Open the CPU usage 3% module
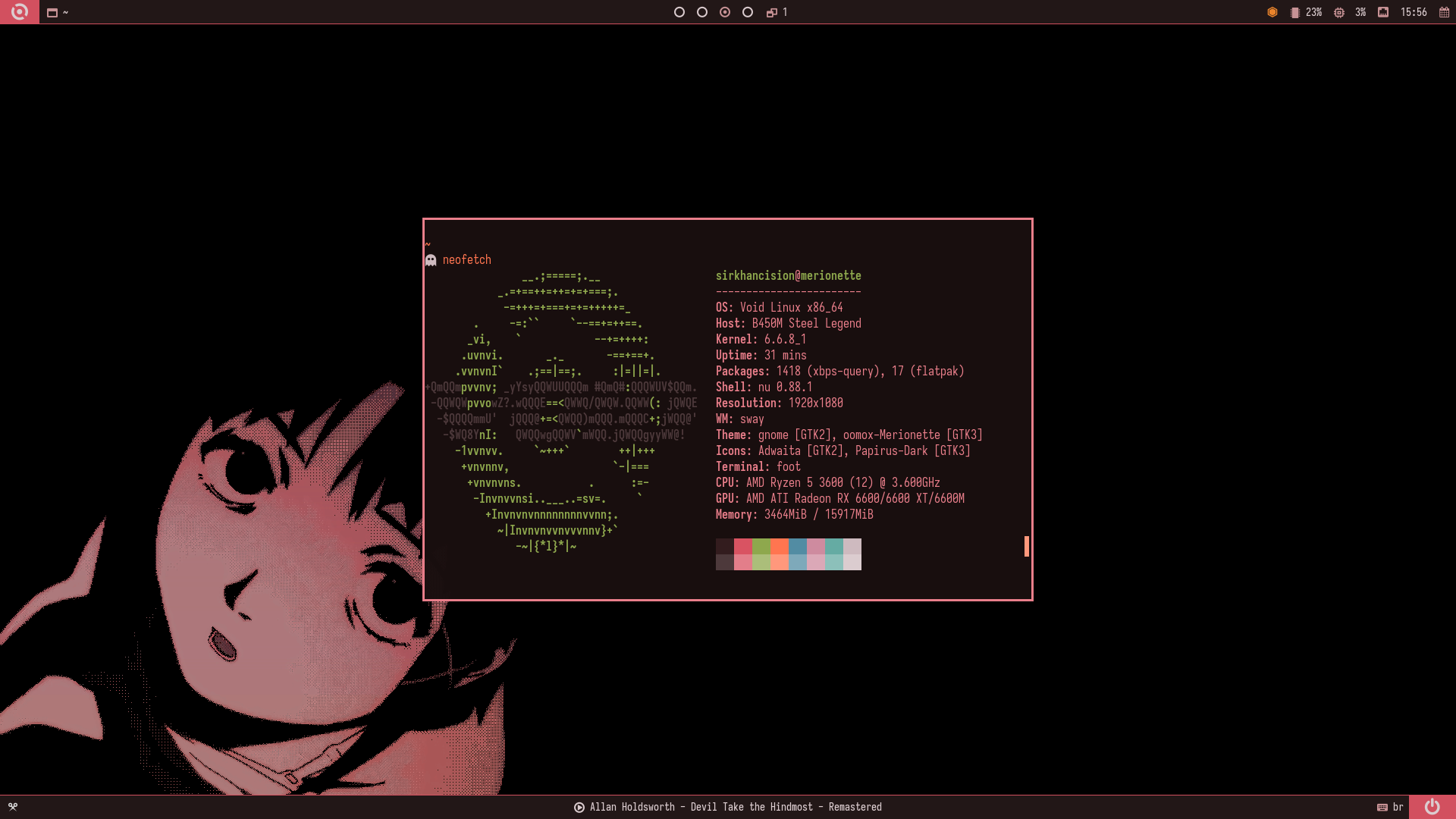1456x819 pixels. (1352, 12)
